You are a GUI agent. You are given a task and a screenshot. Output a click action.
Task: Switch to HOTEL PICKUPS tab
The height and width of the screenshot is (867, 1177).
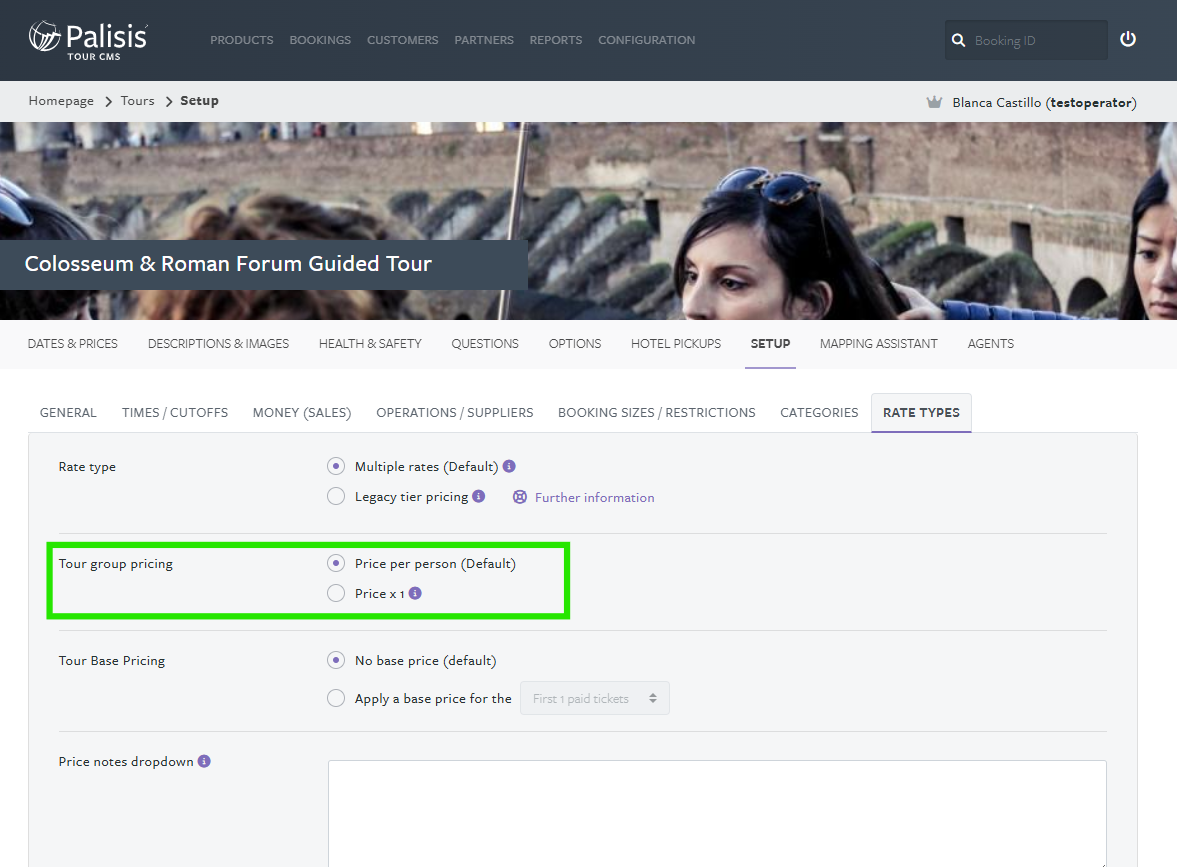pos(676,344)
